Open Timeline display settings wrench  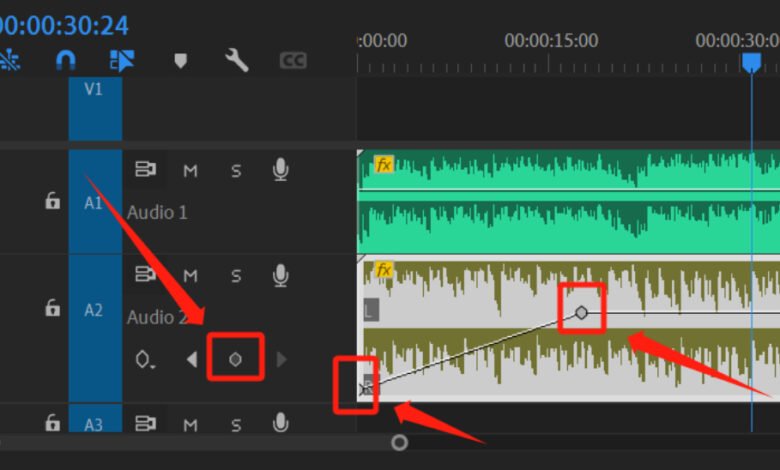236,60
